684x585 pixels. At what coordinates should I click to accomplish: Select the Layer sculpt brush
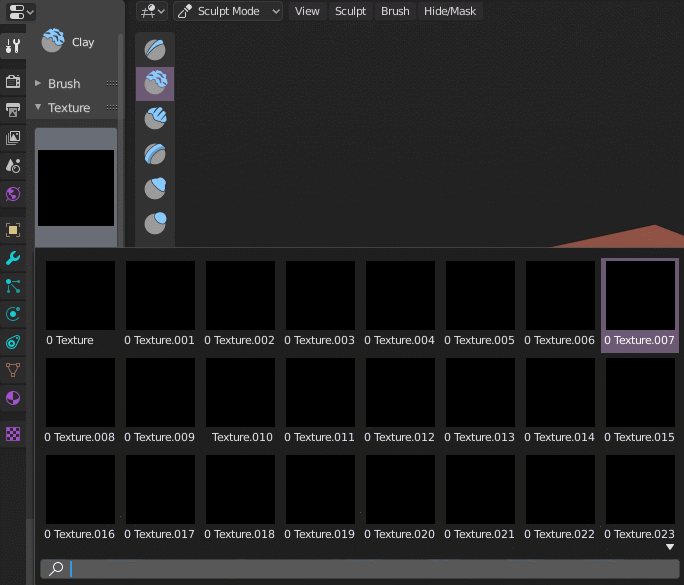coord(155,153)
